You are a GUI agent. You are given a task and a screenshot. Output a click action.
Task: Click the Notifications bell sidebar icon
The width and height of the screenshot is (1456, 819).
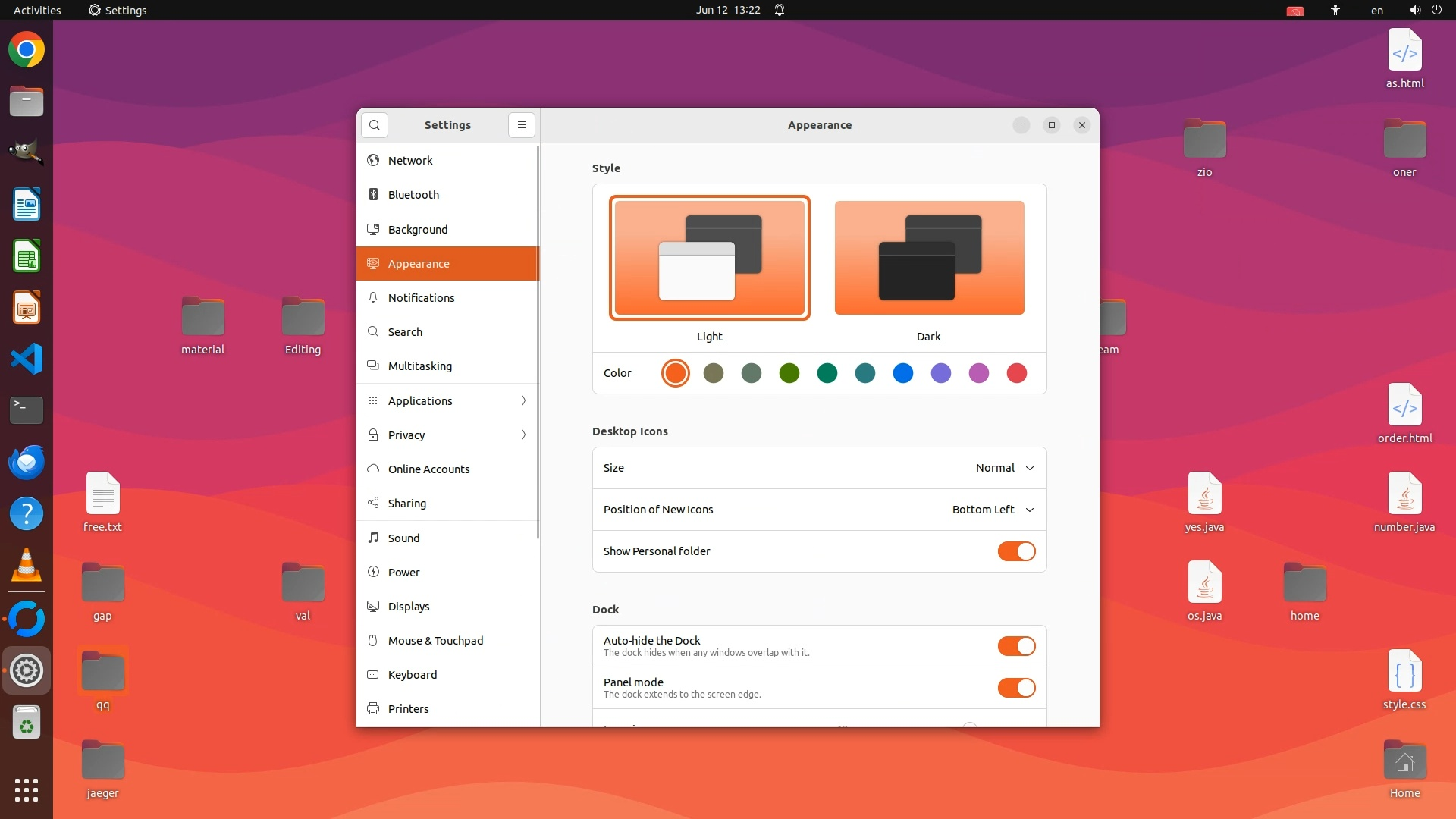click(x=373, y=298)
